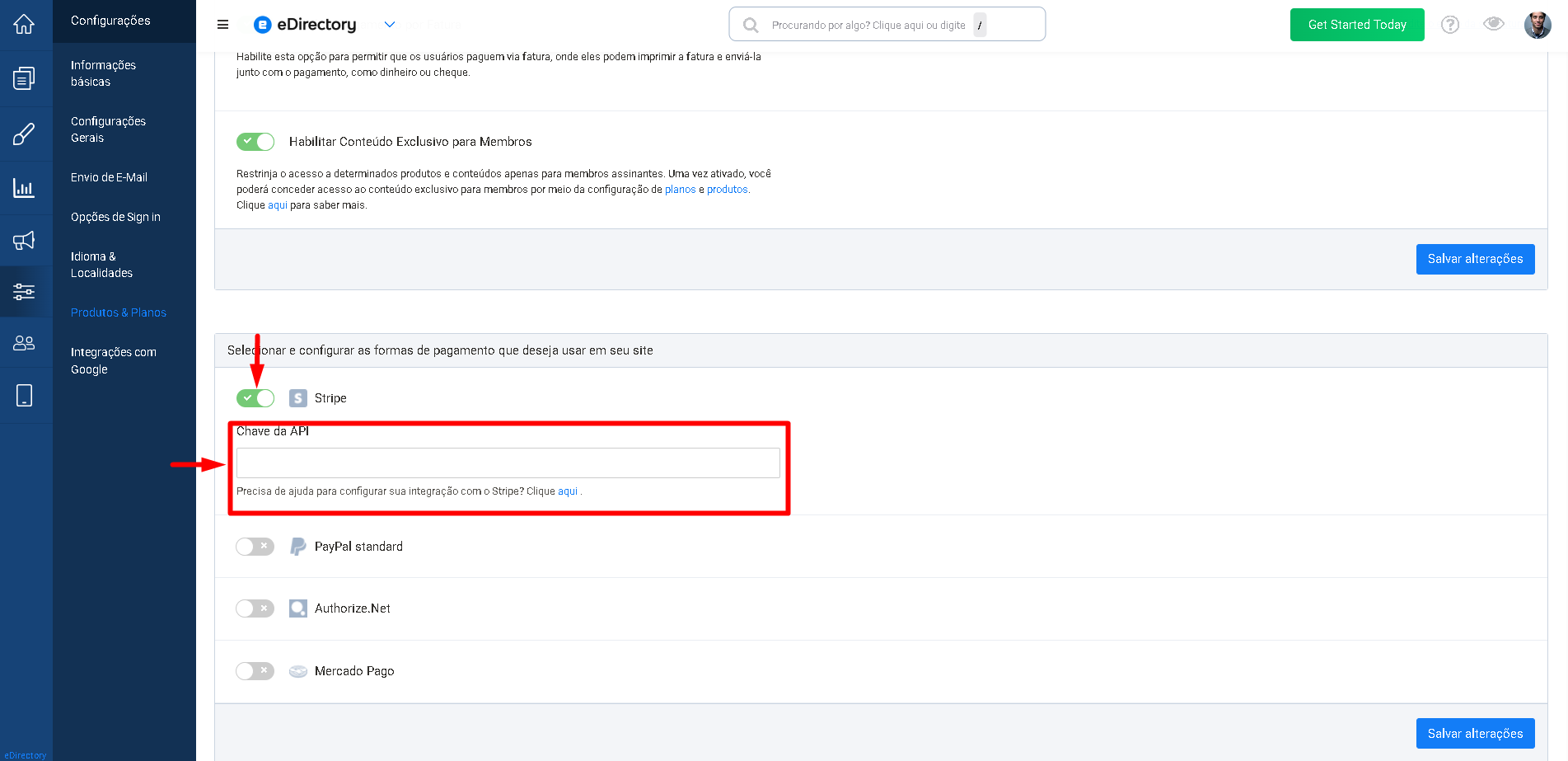Open the Settings sliders icon in sidebar
Viewport: 1568px width, 761px height.
(x=24, y=291)
